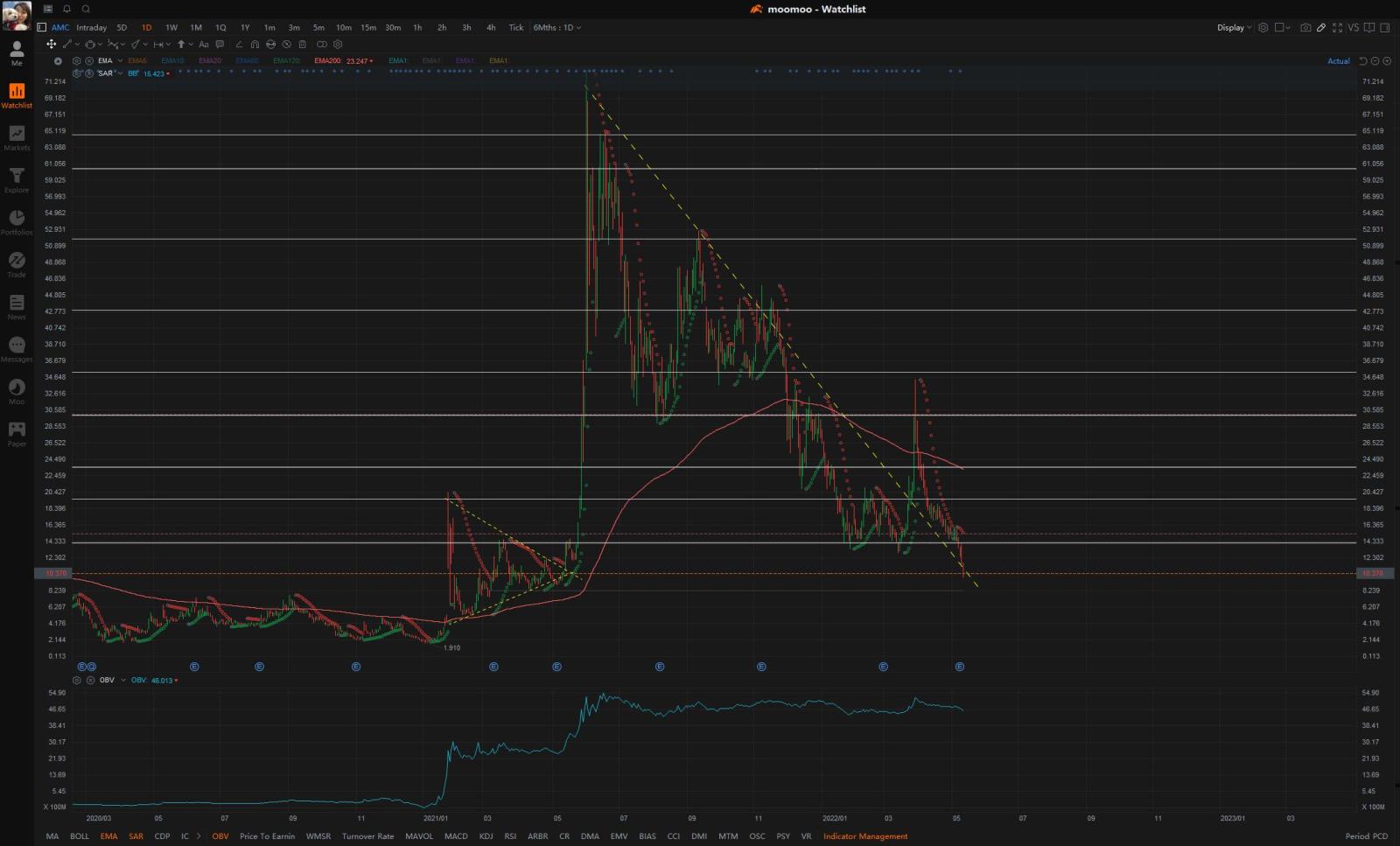Open the notifications bell icon
Screen dimensions: 1400x846
click(66, 9)
